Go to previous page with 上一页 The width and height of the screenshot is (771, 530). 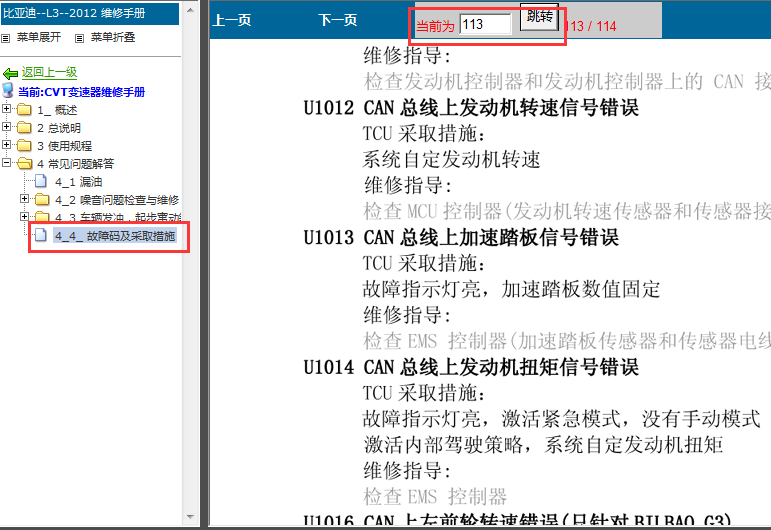point(232,20)
